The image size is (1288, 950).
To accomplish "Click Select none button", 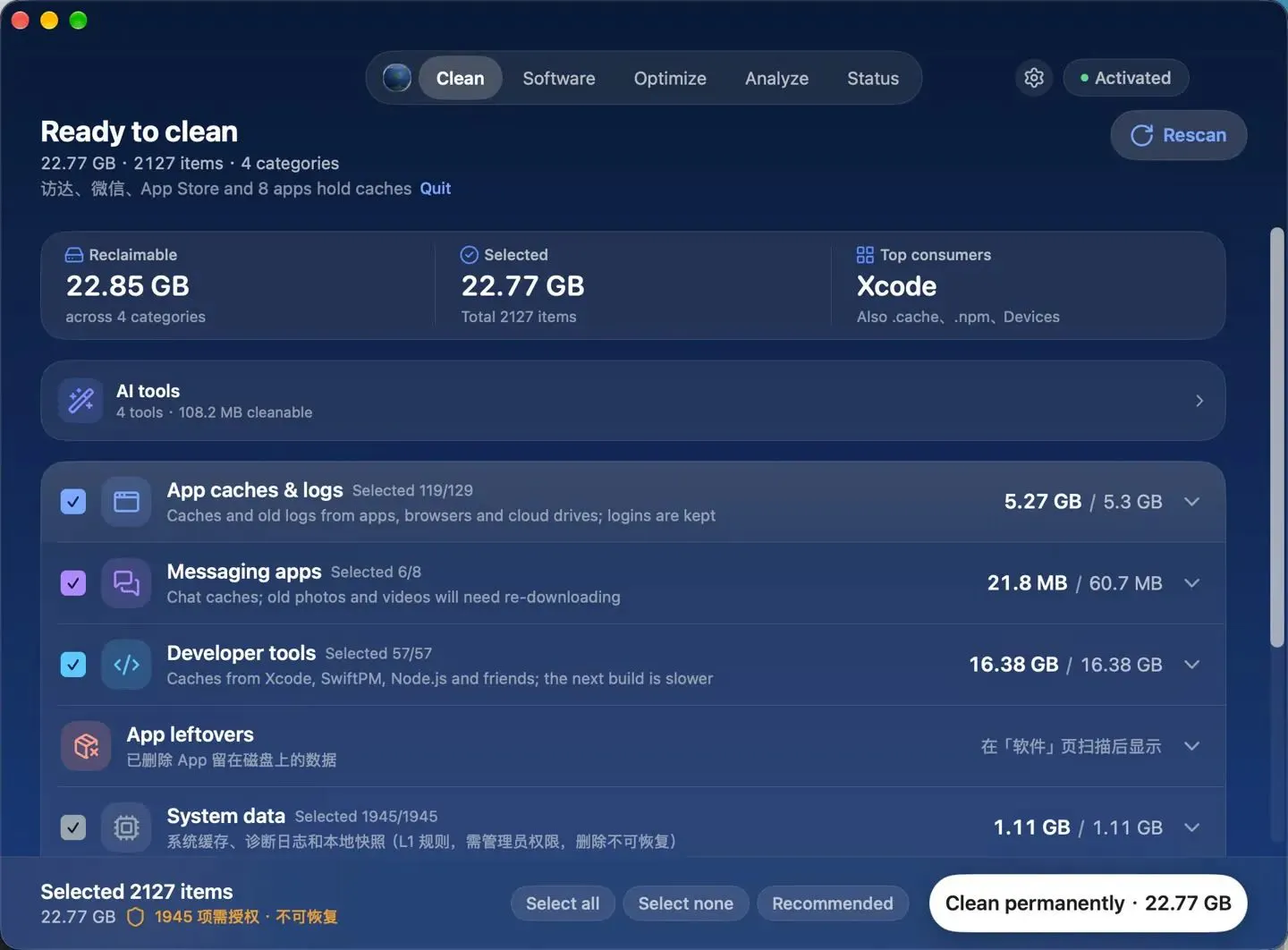I will point(686,903).
